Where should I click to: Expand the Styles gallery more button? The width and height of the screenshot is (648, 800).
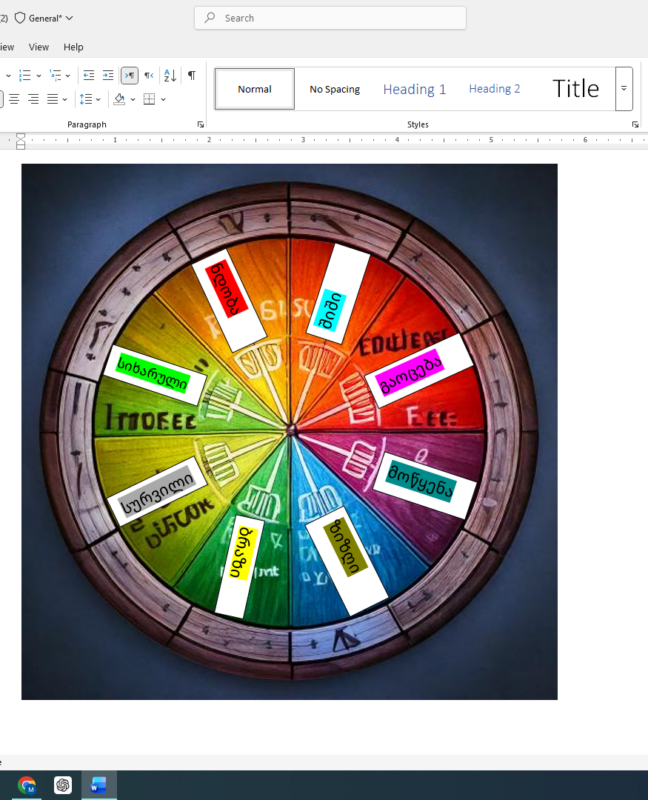click(624, 89)
